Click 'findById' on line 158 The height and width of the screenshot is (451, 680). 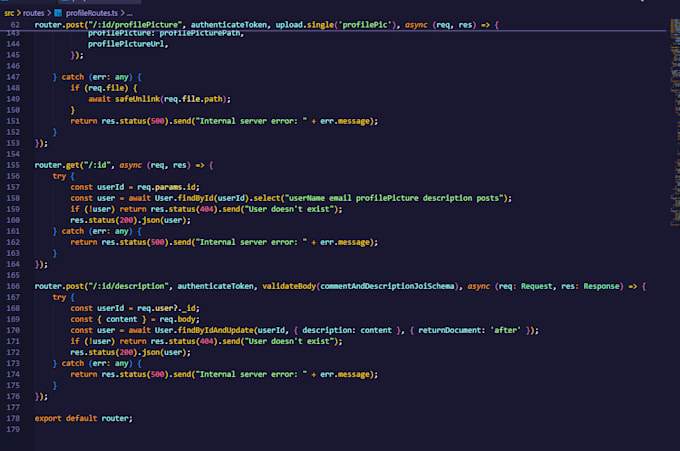[196, 198]
